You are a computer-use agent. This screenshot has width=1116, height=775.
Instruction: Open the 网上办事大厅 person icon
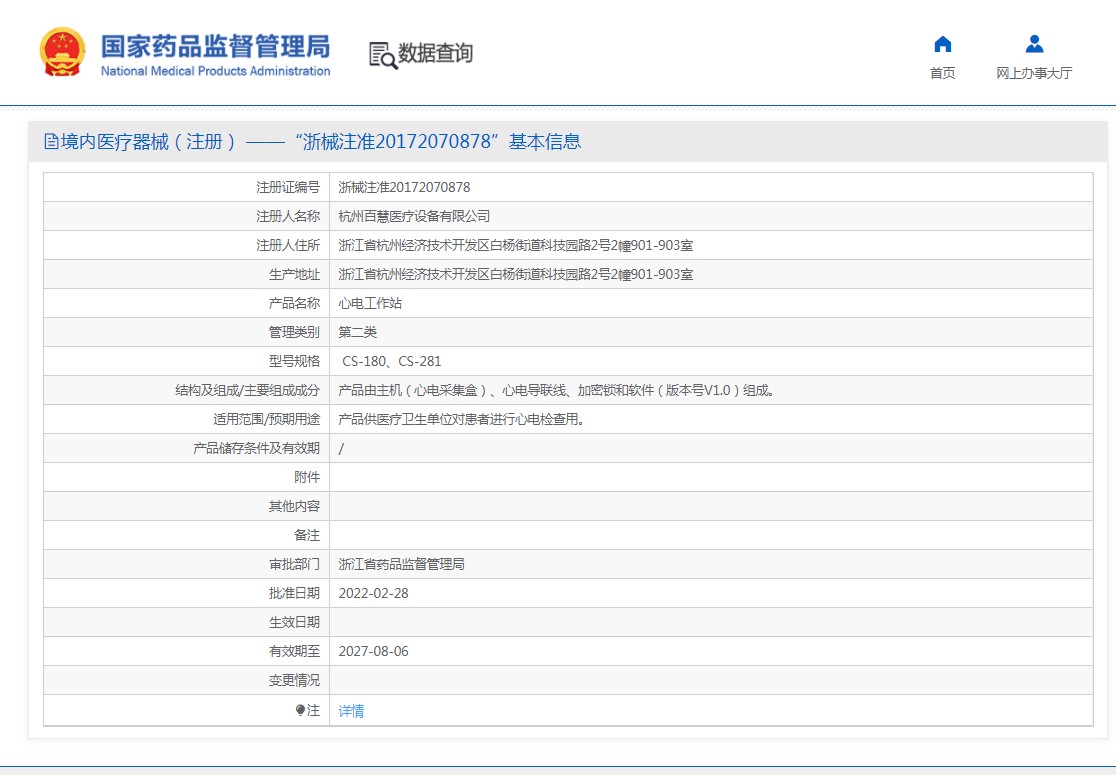[x=1034, y=45]
